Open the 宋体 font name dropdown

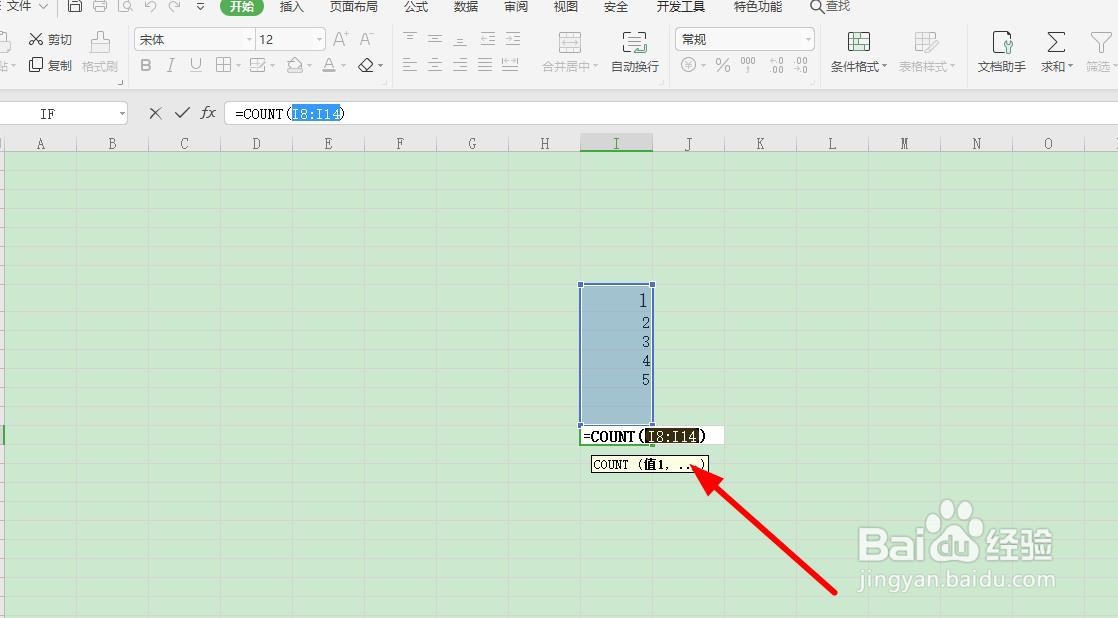(x=249, y=40)
